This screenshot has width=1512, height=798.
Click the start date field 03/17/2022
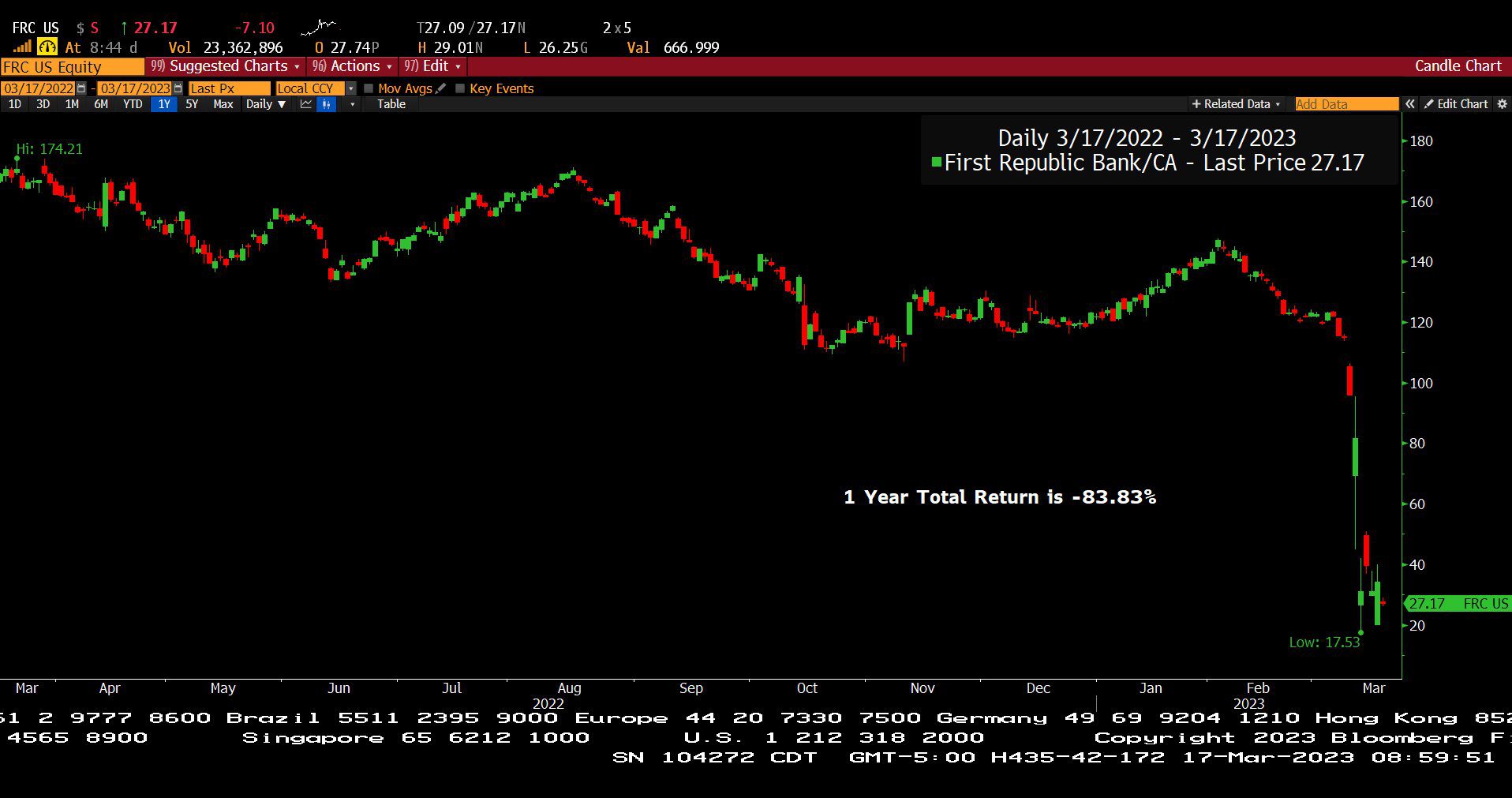[x=38, y=88]
